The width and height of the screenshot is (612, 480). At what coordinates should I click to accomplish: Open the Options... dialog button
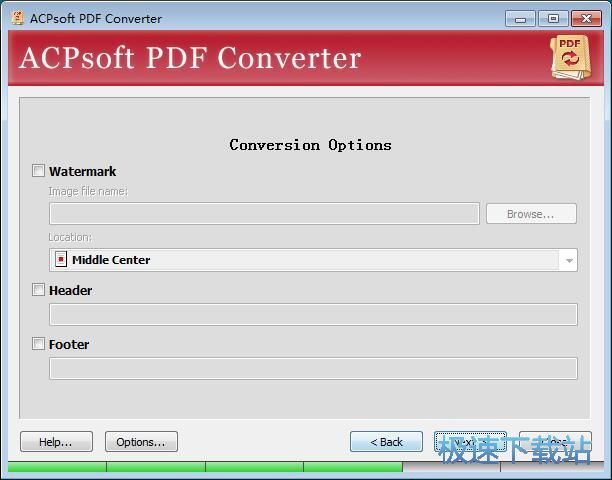(141, 442)
